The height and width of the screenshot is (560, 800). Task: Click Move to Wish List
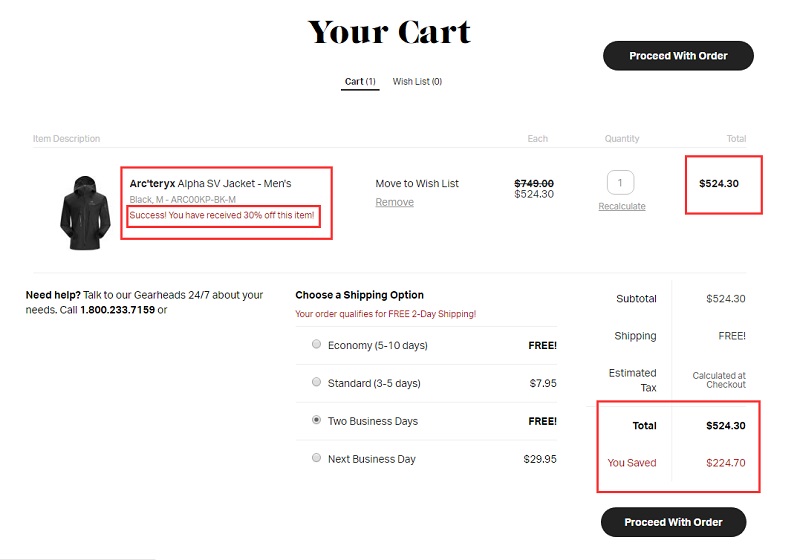click(417, 183)
